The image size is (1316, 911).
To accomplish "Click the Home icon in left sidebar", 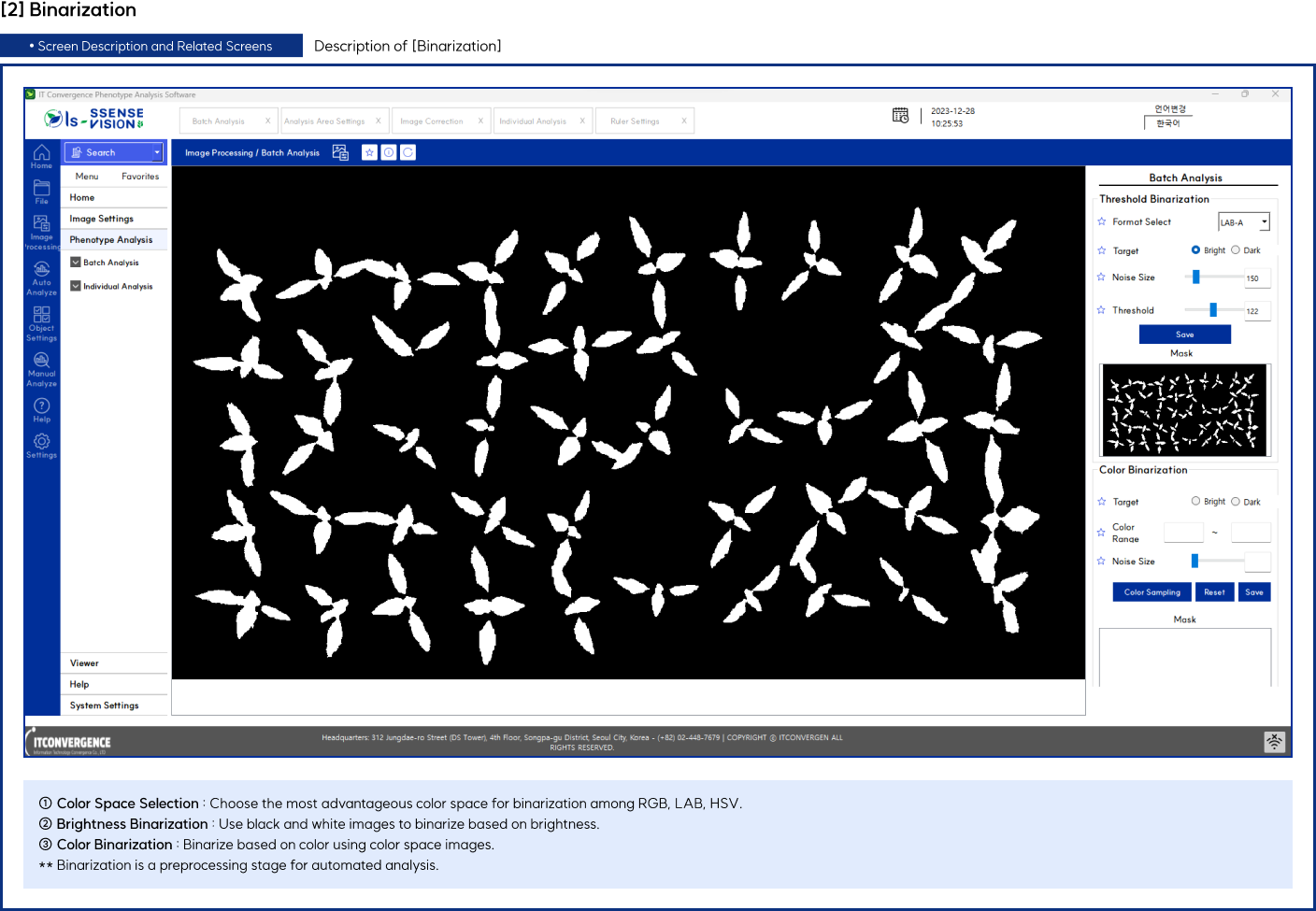I will [41, 154].
